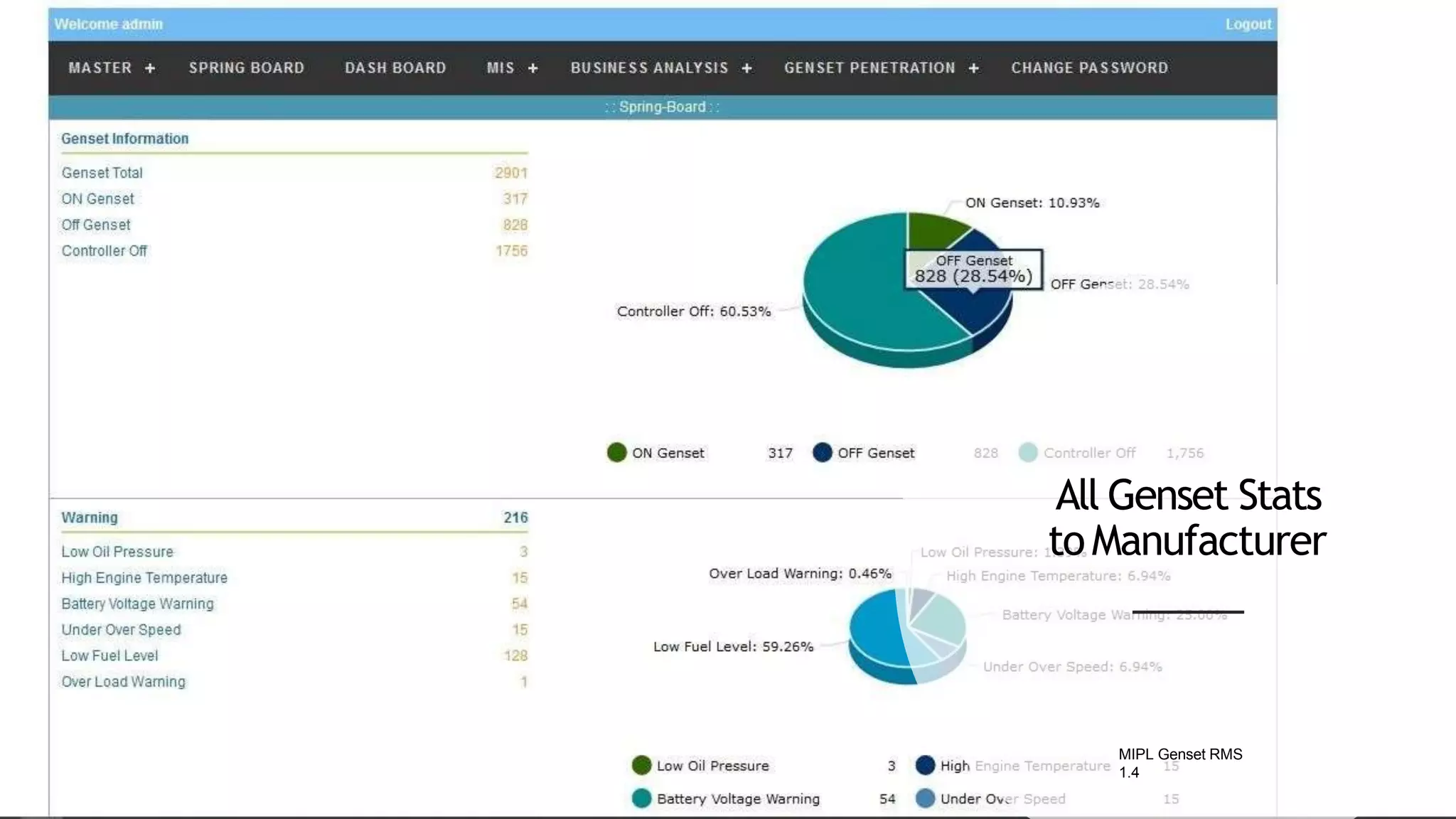Expand the MASTER menu plus icon

pyautogui.click(x=150, y=68)
